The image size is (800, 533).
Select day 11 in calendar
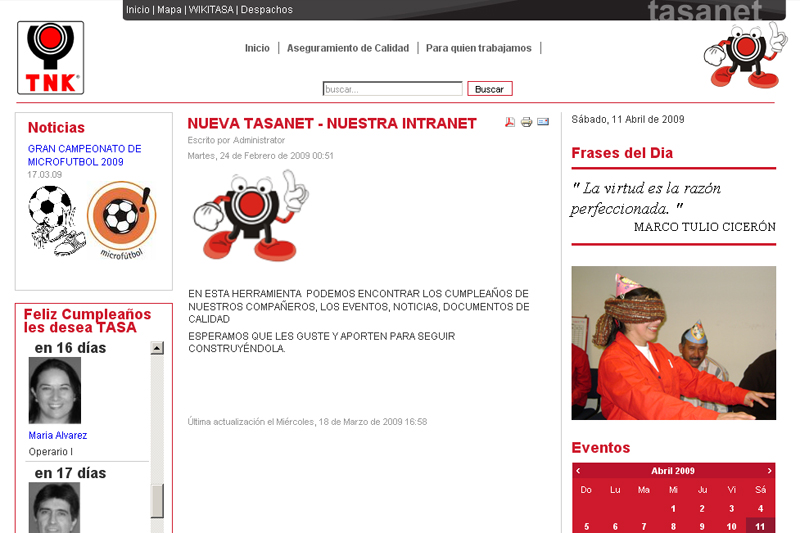(x=760, y=526)
